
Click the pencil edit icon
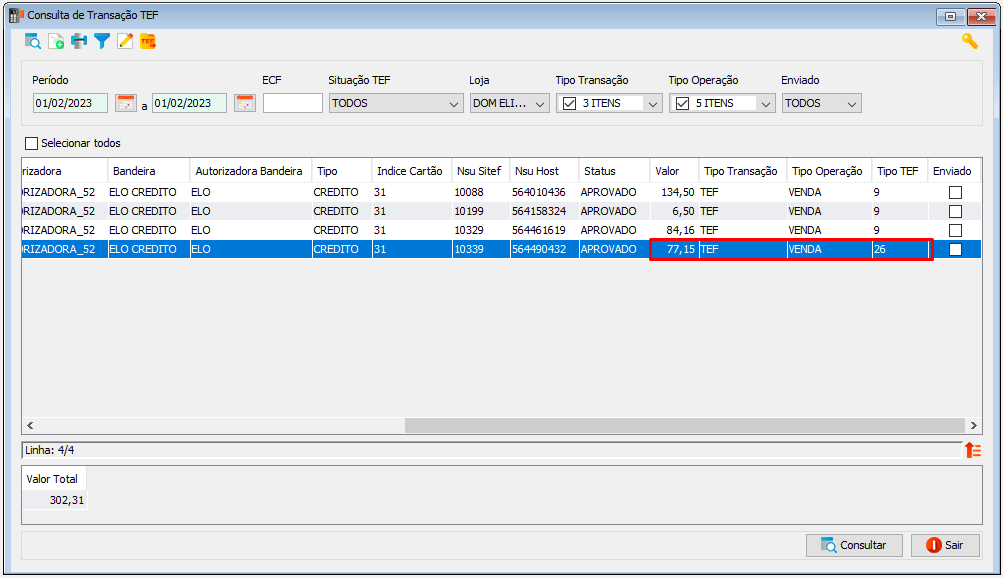pyautogui.click(x=125, y=42)
